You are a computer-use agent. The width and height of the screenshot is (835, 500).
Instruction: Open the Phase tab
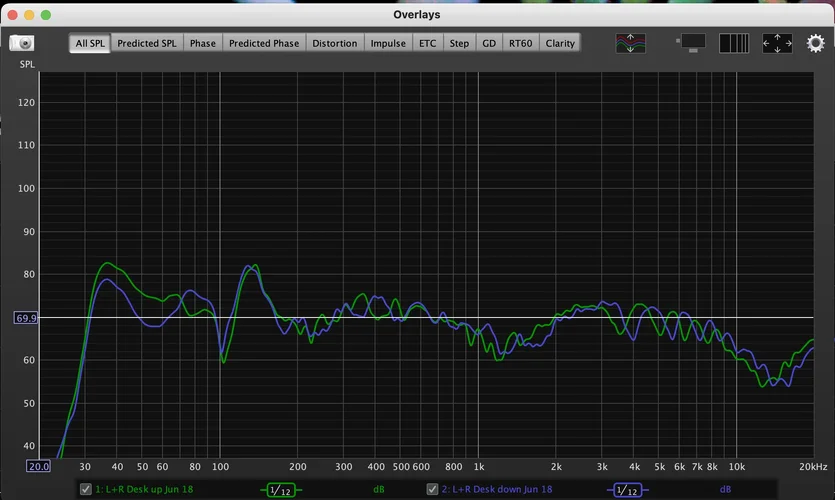tap(203, 43)
